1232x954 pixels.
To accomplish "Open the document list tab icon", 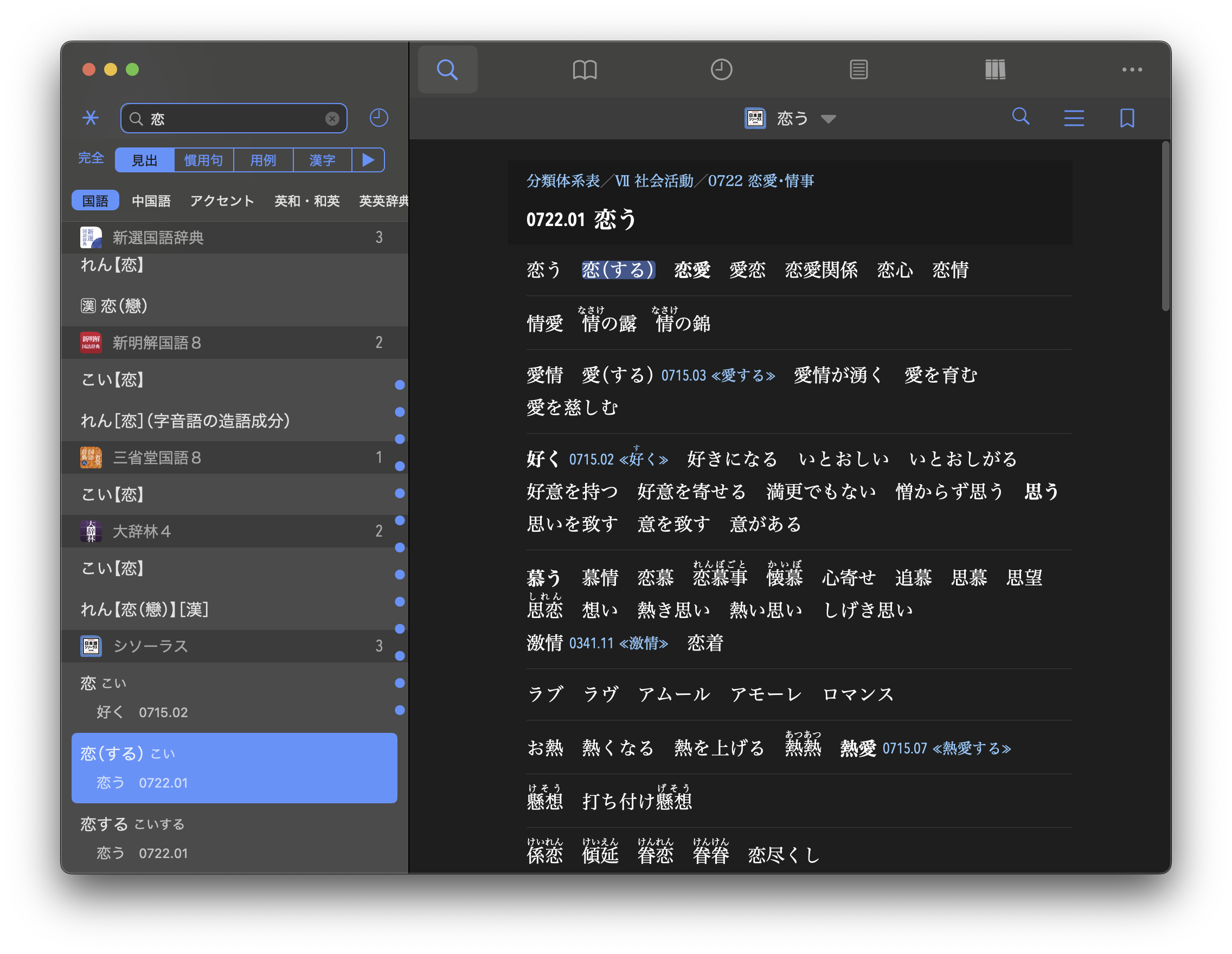I will (858, 70).
